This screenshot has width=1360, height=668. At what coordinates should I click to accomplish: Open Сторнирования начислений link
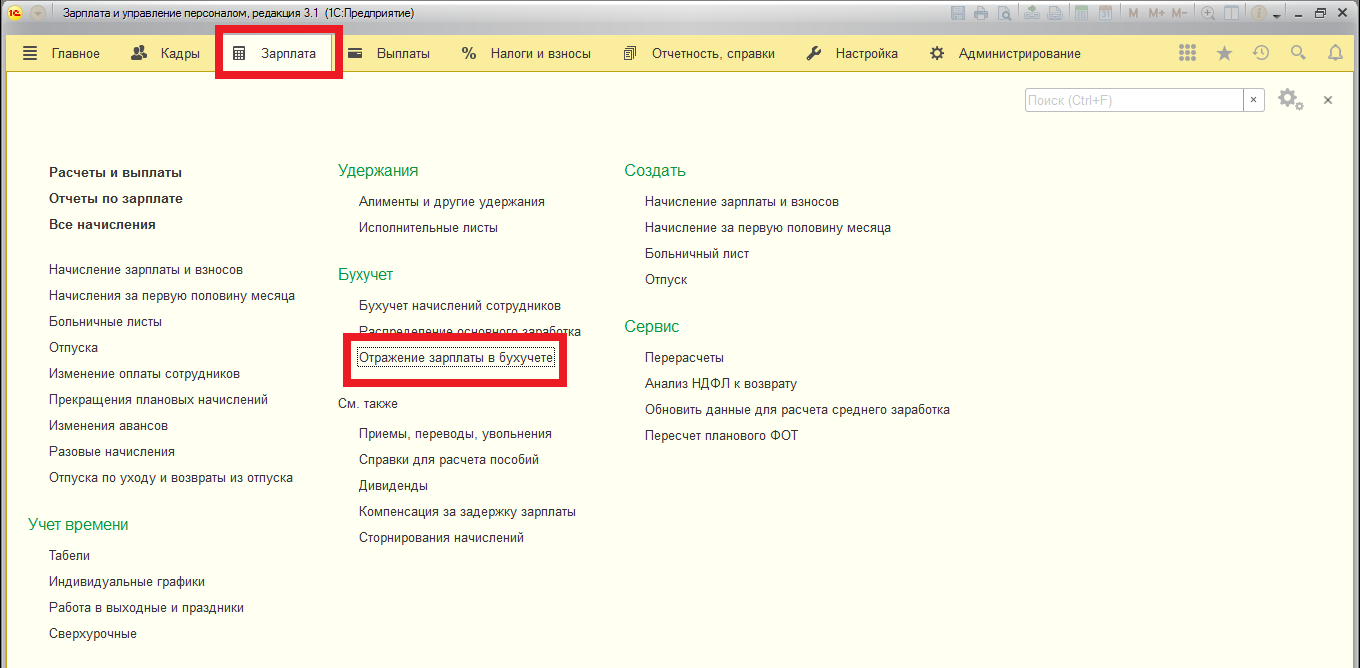[441, 538]
